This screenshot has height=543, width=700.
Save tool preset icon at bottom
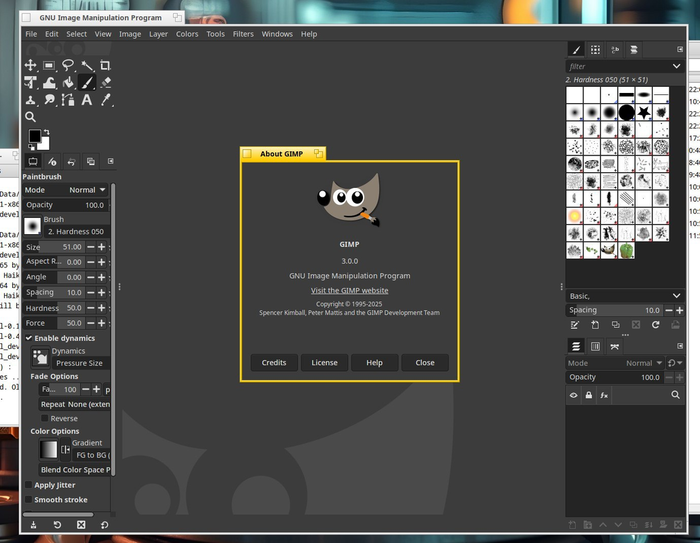click(33, 525)
